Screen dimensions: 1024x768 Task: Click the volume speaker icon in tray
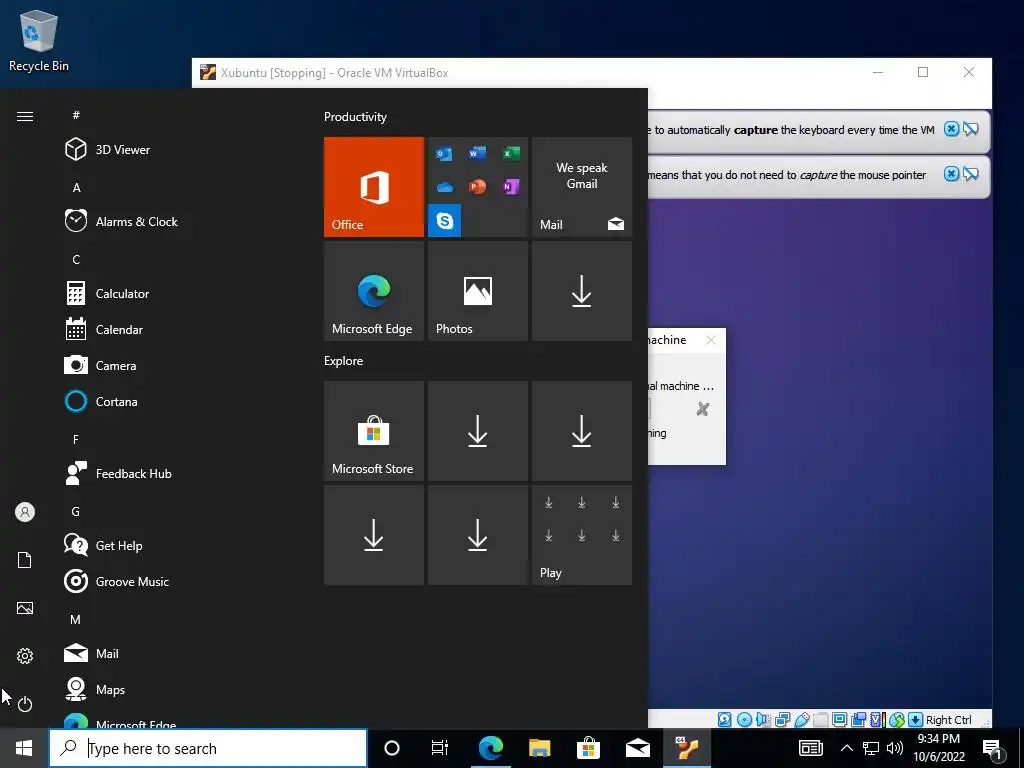click(x=895, y=748)
